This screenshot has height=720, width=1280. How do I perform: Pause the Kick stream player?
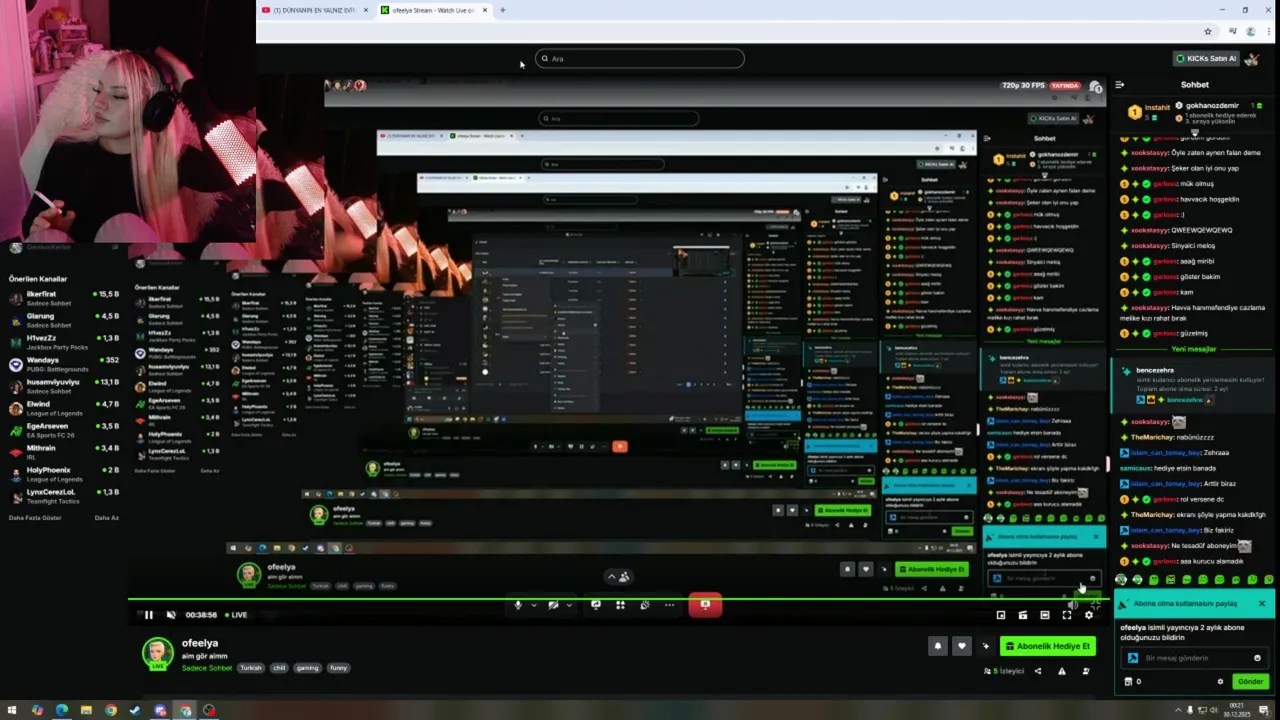pos(148,615)
